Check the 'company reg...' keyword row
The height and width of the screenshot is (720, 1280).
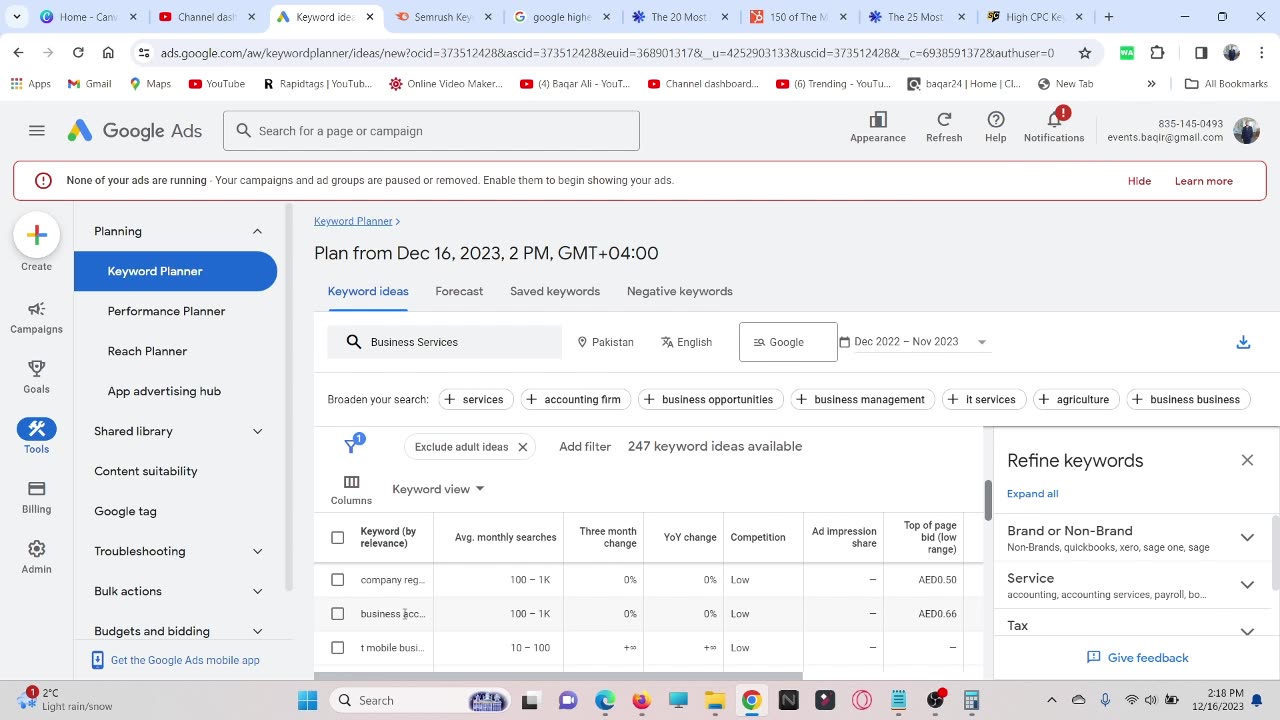pos(338,580)
